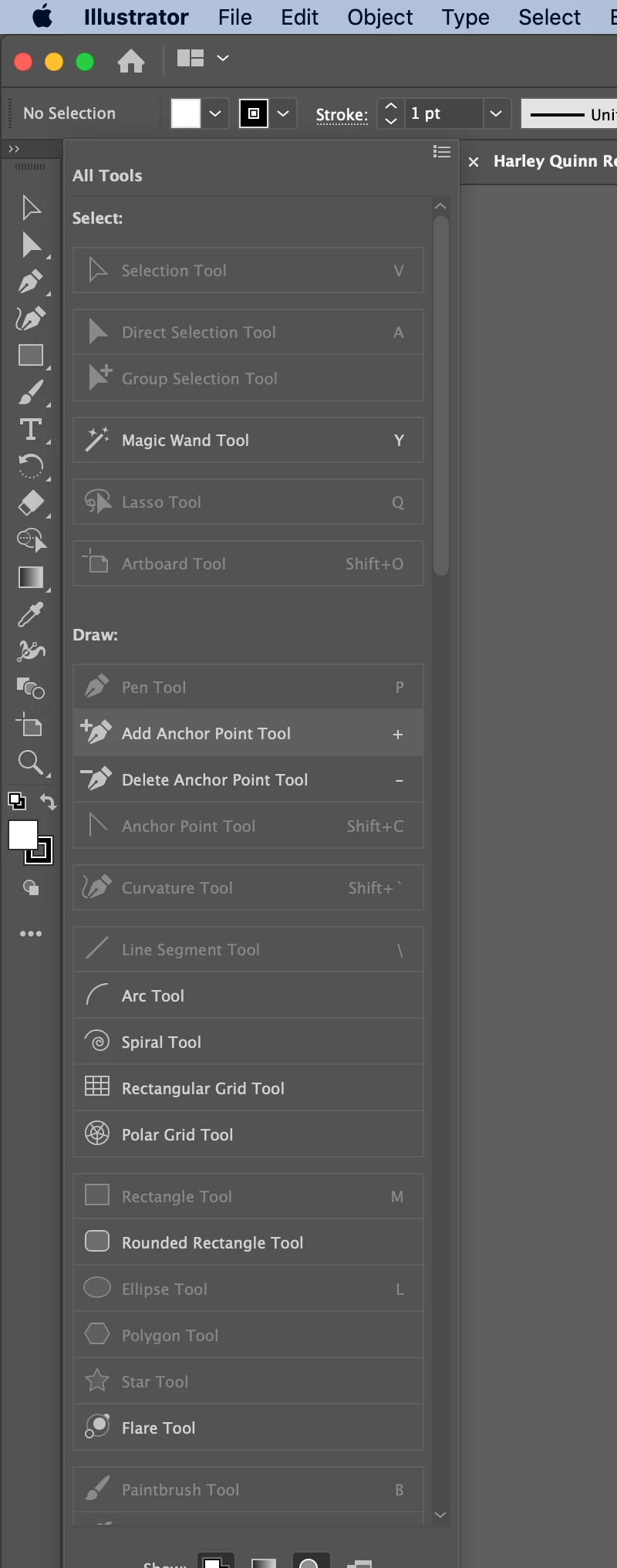Click the stroke weight field showing 1 pt
Screen dimensions: 617x1568
pos(444,113)
